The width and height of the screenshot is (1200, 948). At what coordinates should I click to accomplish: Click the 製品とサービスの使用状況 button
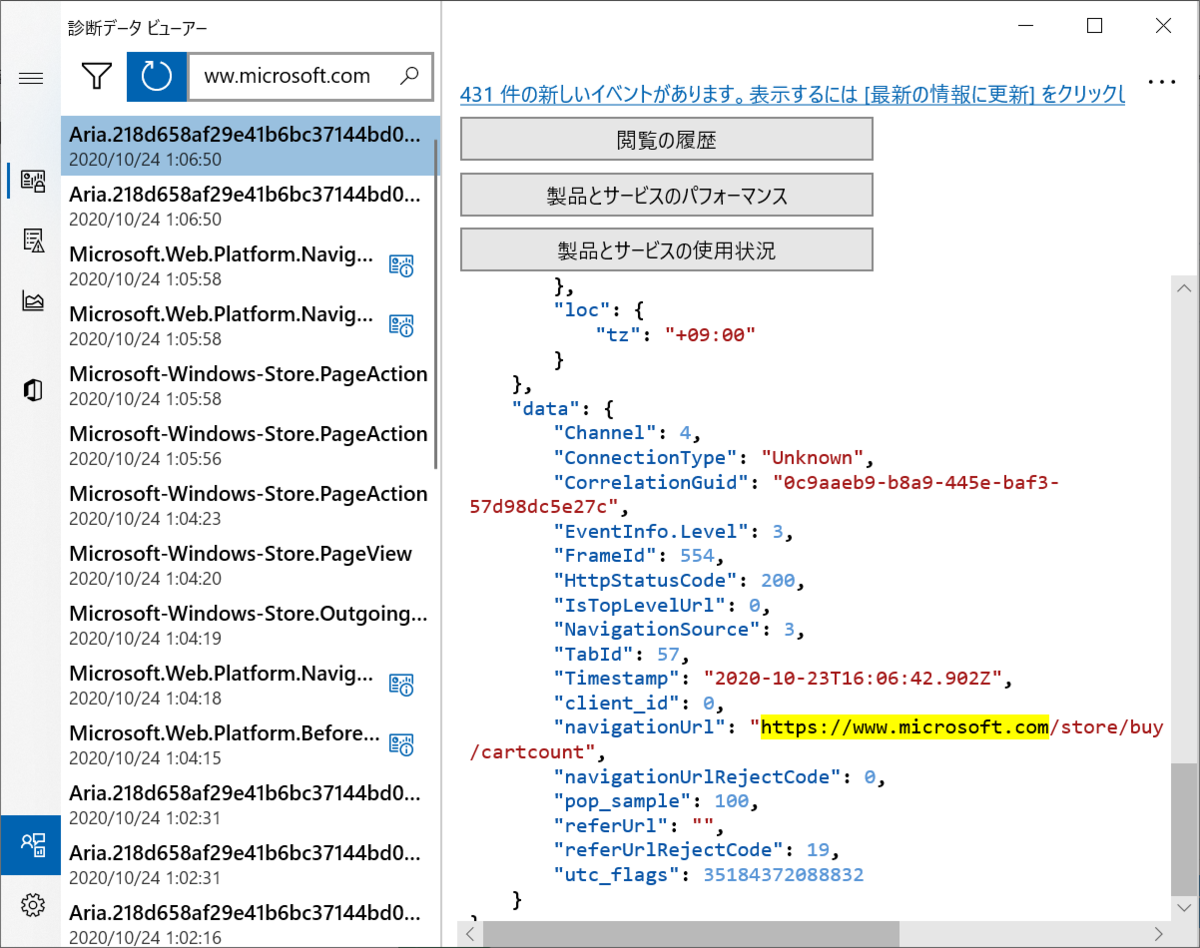(x=666, y=250)
